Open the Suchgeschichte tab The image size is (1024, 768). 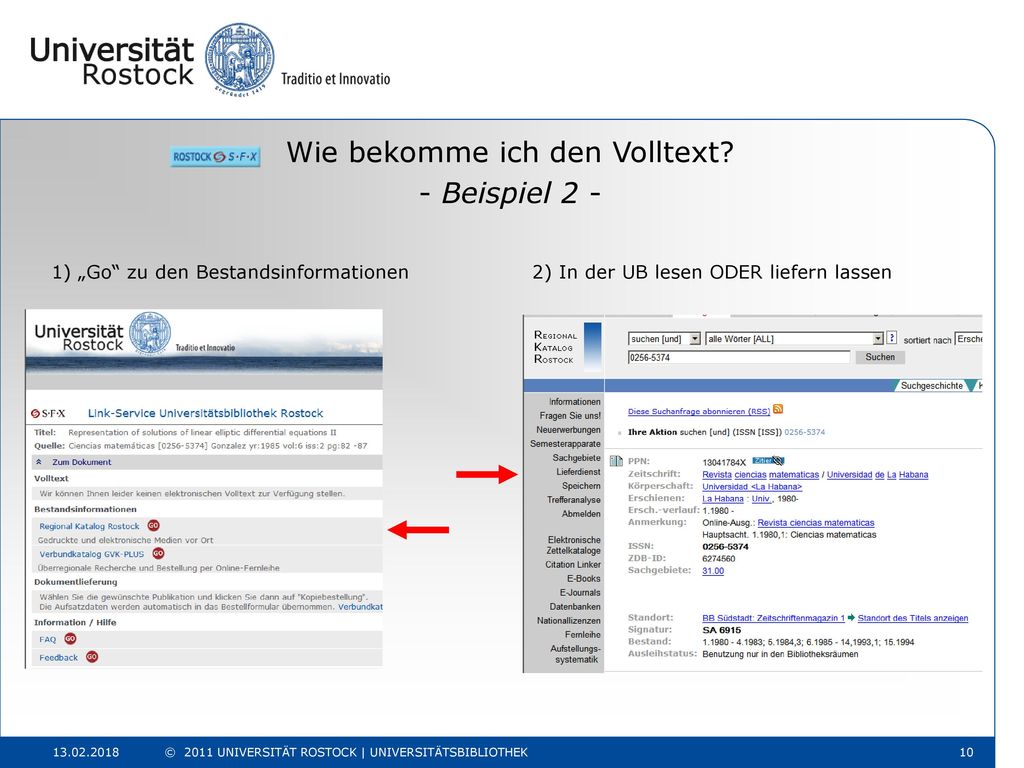tap(932, 385)
